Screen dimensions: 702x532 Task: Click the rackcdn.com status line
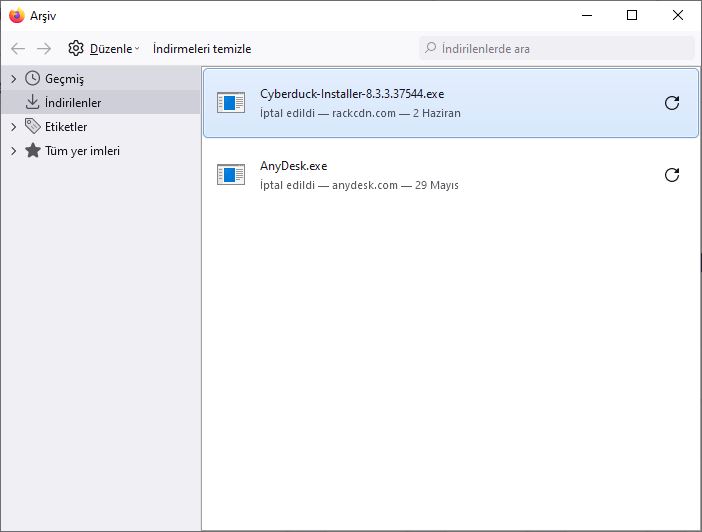360,113
